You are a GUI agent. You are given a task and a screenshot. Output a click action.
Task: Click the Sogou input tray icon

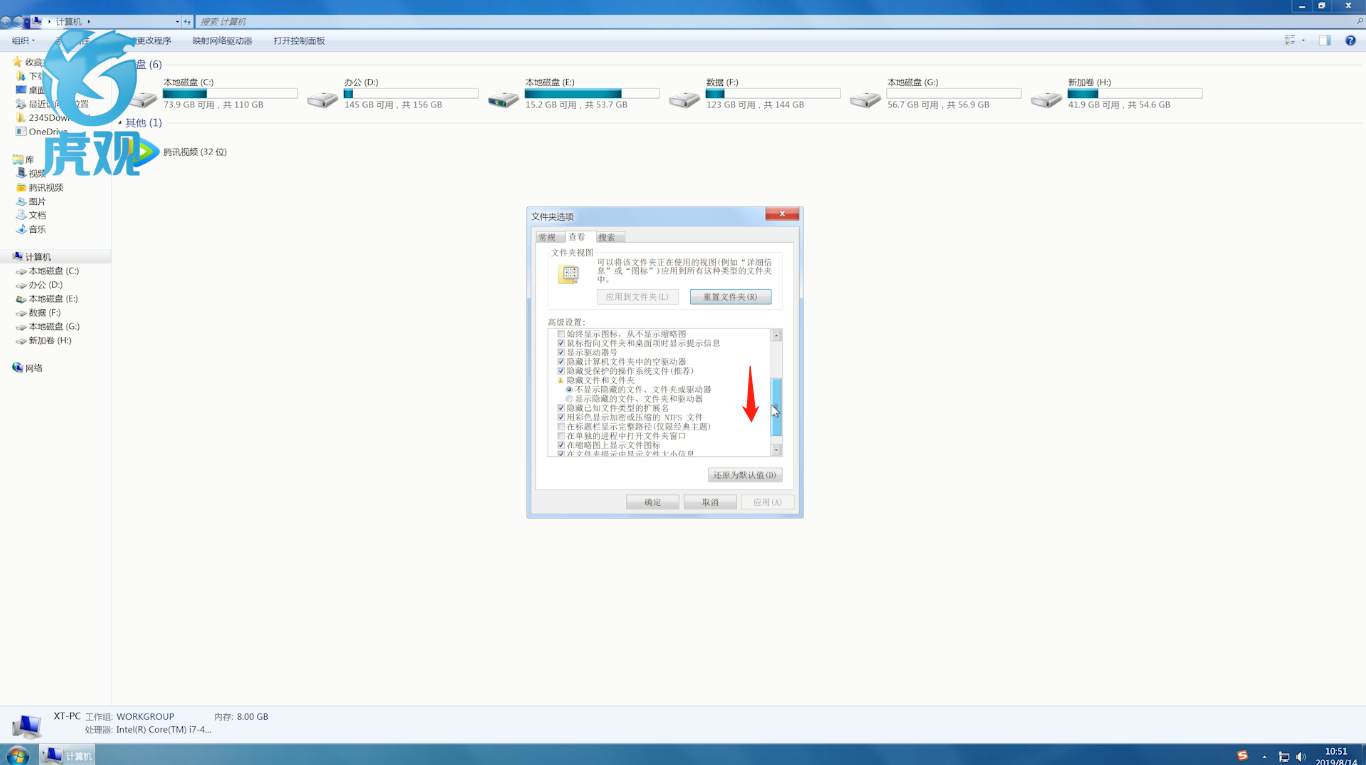[x=1242, y=756]
